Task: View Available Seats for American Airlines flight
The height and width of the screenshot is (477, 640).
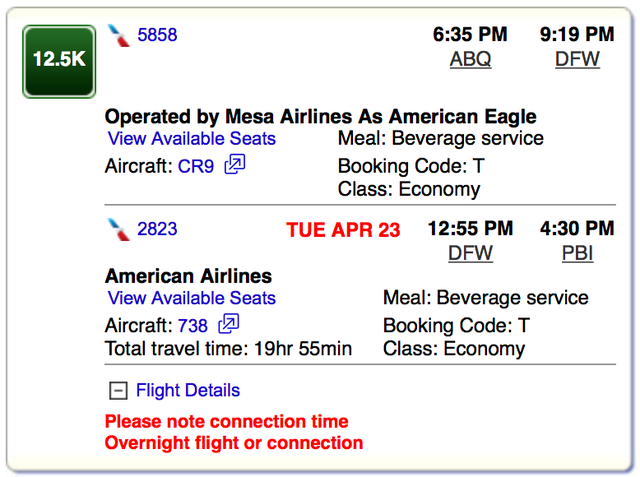Action: pos(191,298)
